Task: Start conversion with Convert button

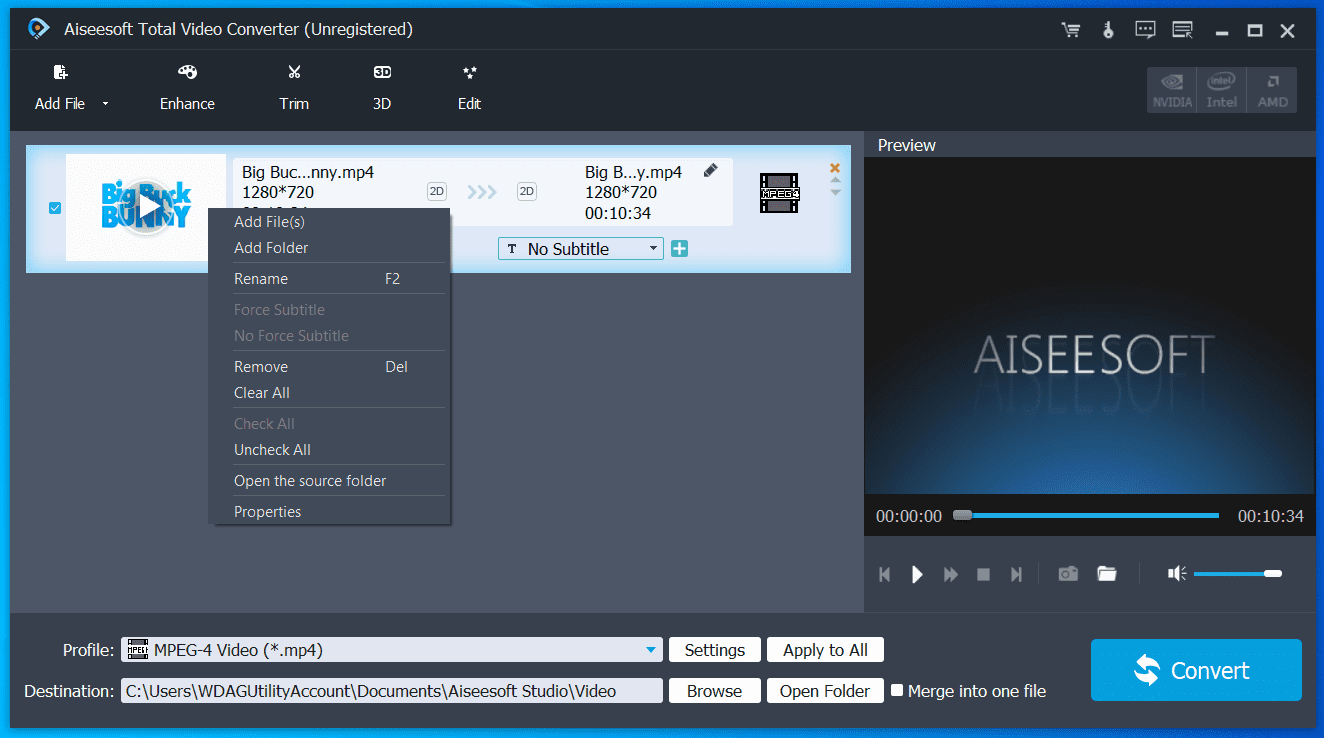Action: click(x=1196, y=670)
